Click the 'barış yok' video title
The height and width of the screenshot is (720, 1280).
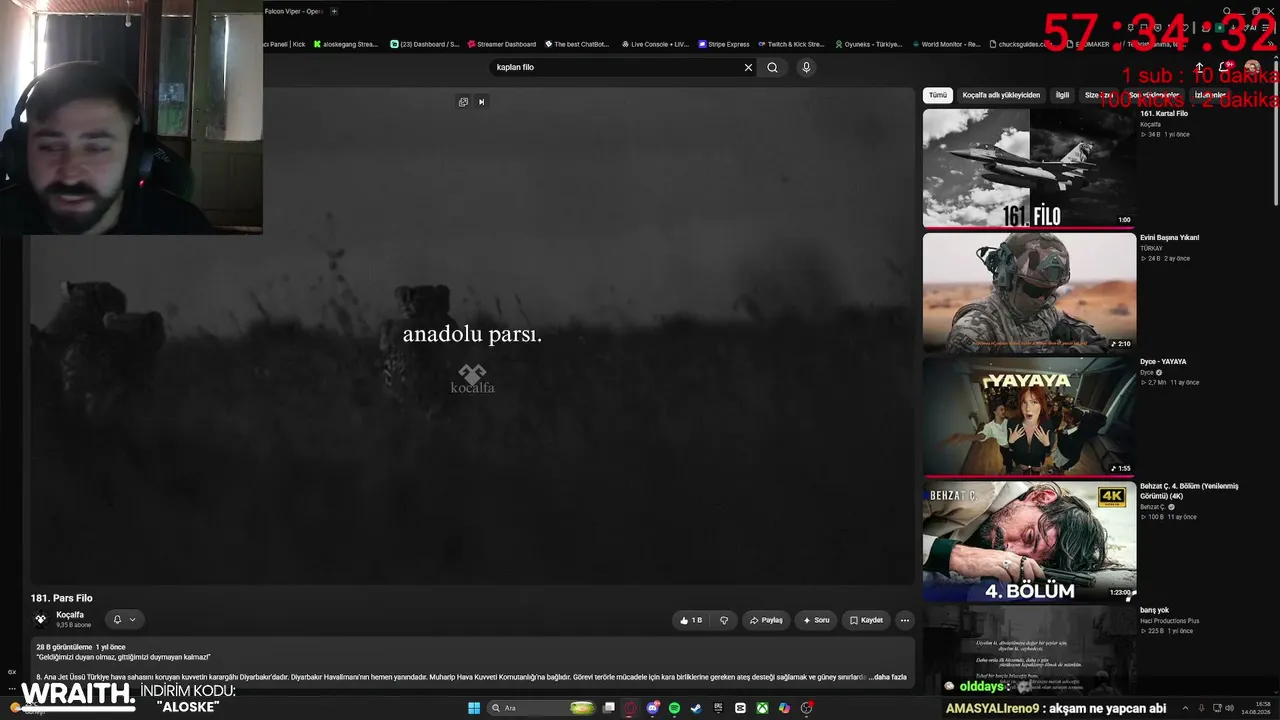coord(1154,610)
